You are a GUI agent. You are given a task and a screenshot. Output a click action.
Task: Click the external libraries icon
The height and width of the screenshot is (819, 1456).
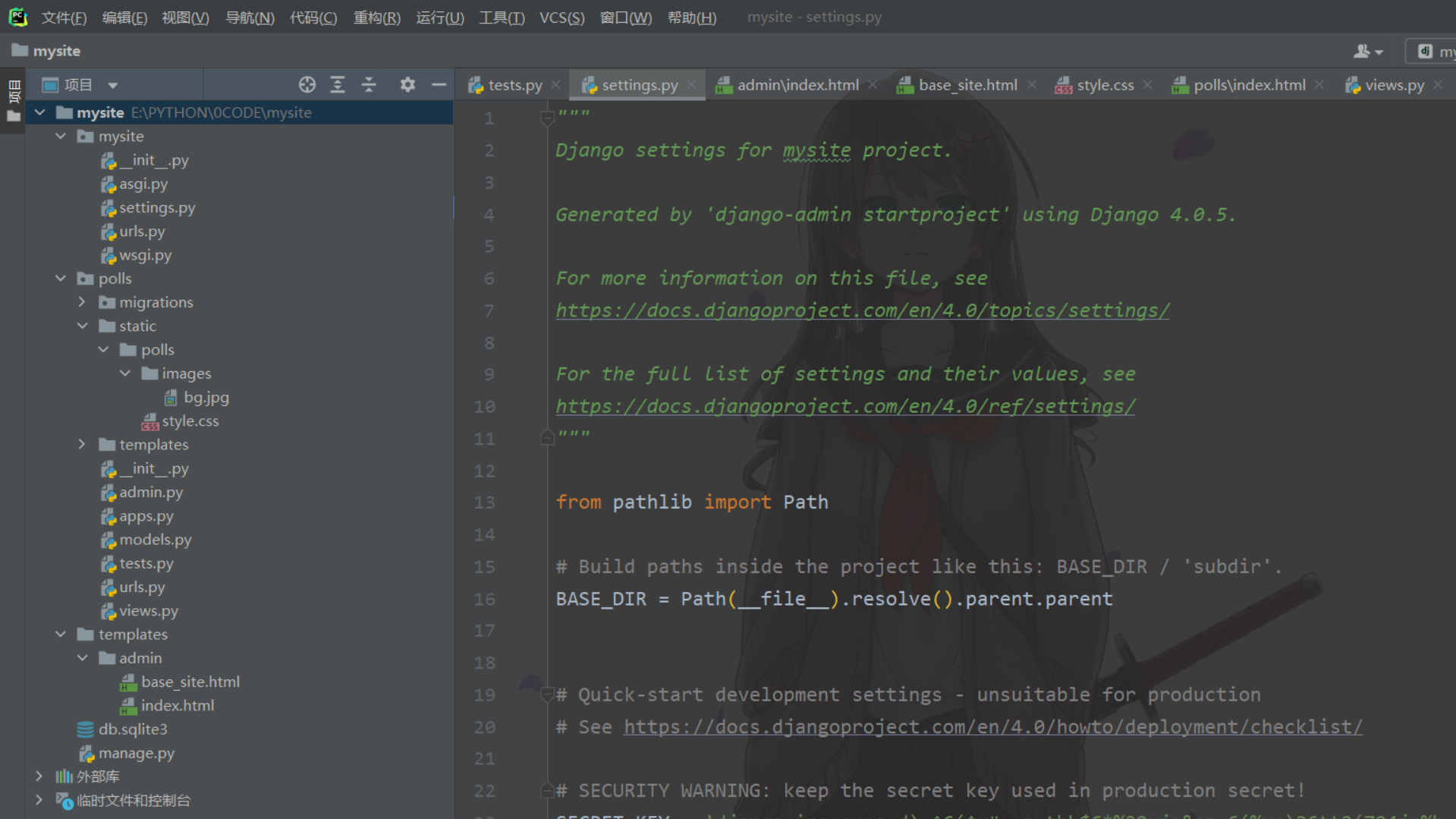[64, 776]
